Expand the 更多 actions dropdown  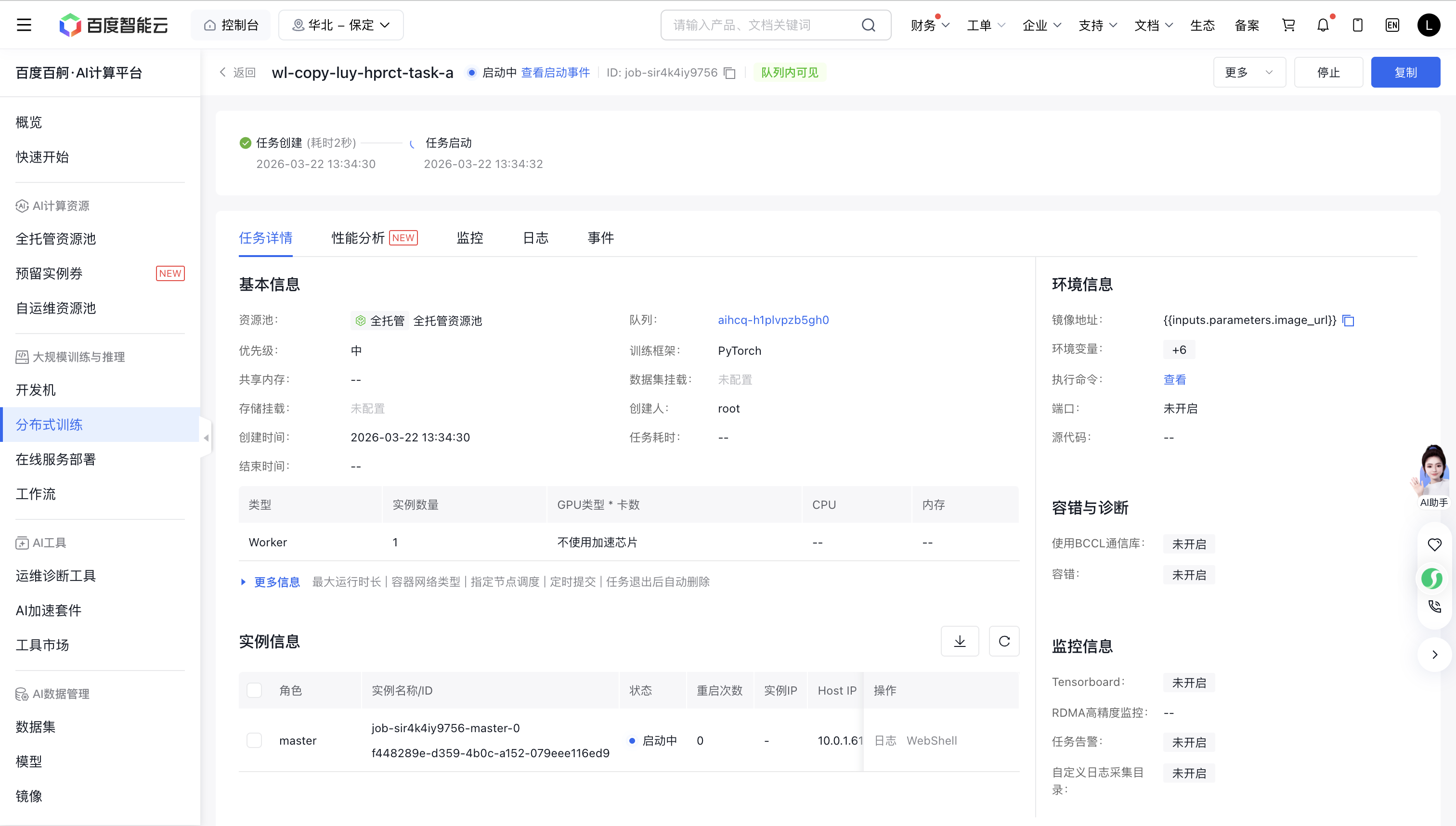tap(1249, 73)
